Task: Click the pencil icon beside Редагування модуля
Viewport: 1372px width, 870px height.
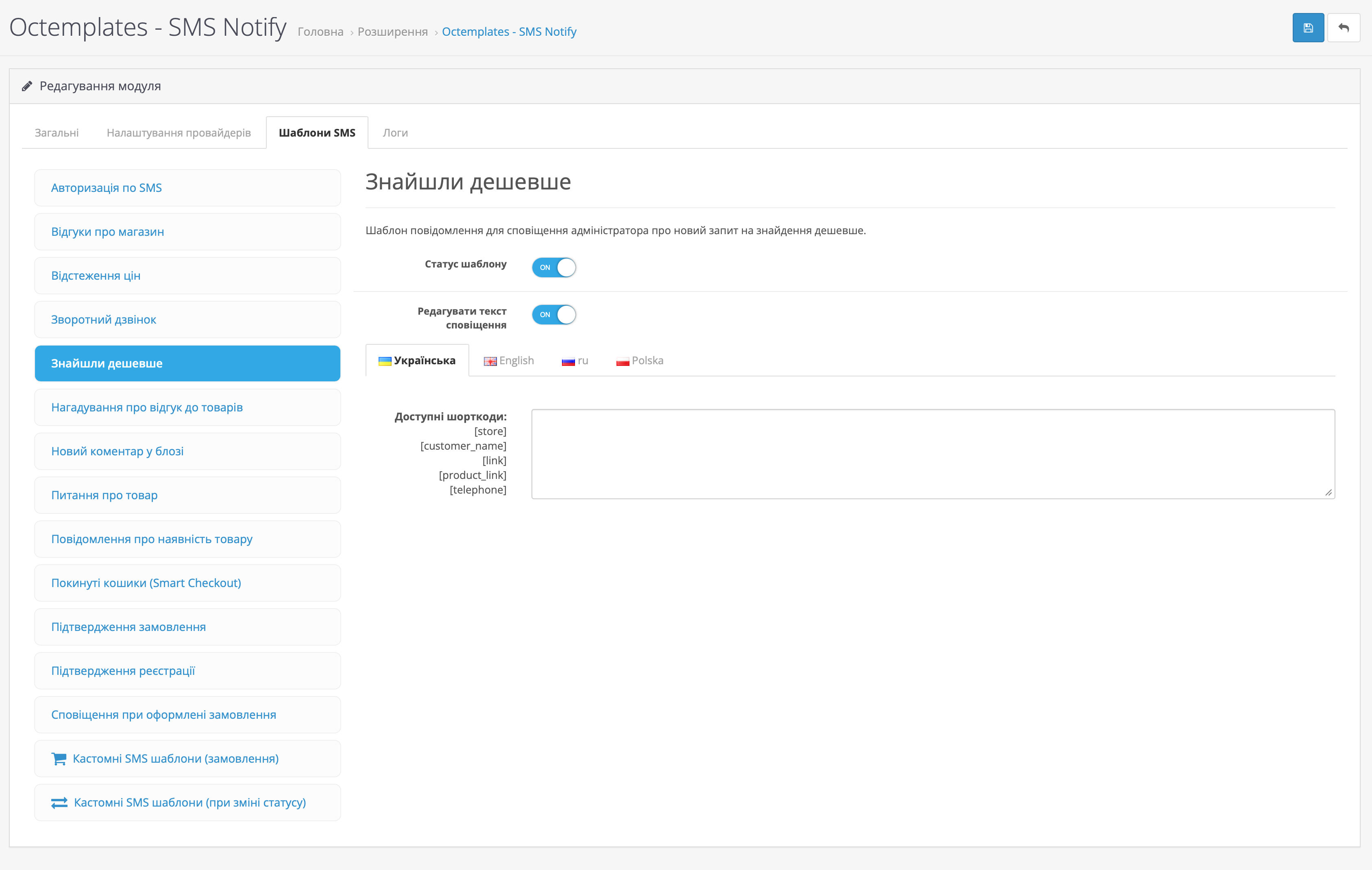Action: pos(27,86)
